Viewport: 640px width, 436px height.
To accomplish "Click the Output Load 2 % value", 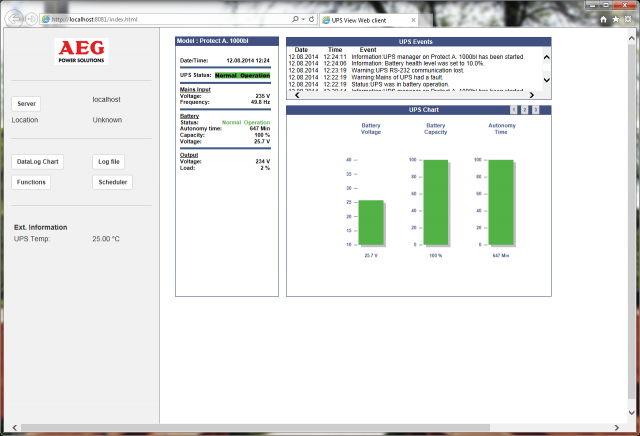I will 265,168.
